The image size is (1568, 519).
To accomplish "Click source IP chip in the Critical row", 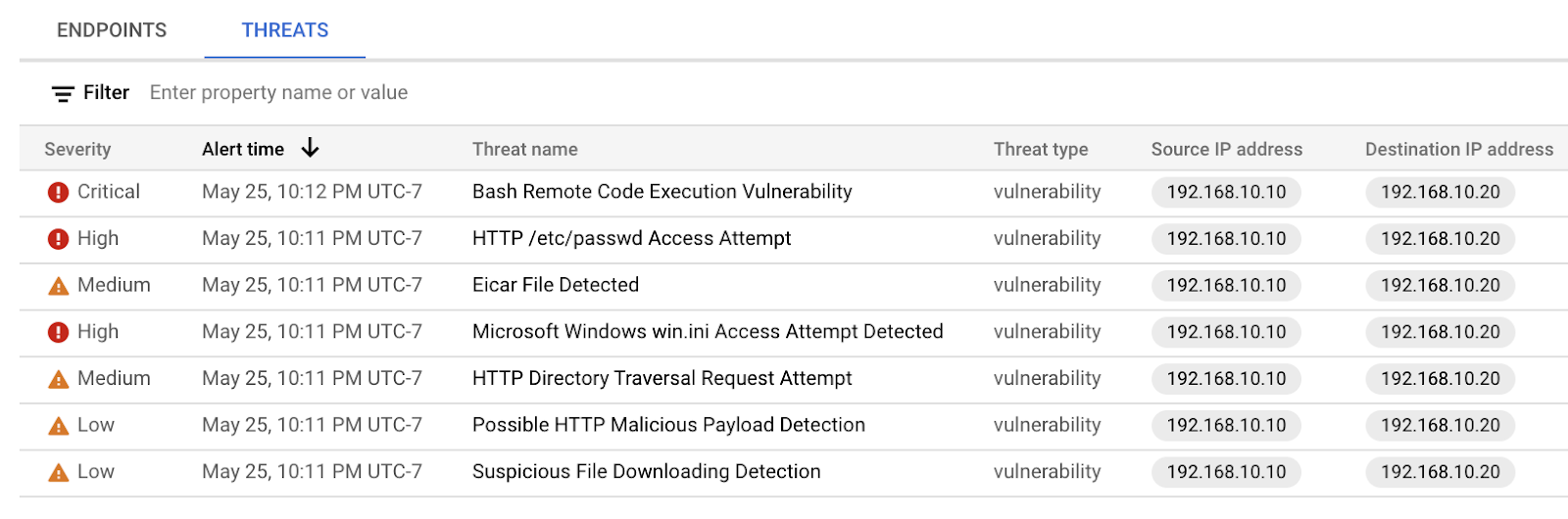I will click(x=1226, y=192).
